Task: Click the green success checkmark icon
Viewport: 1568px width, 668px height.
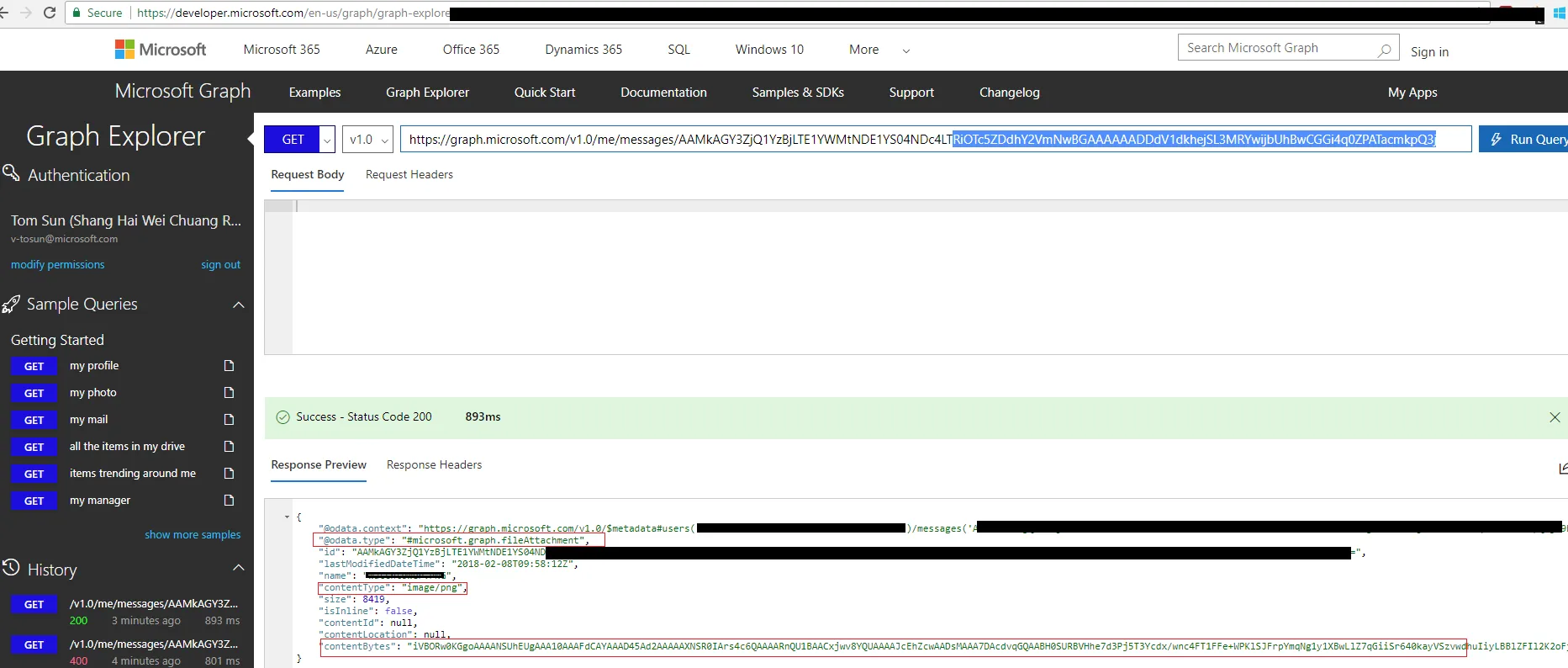Action: click(282, 417)
